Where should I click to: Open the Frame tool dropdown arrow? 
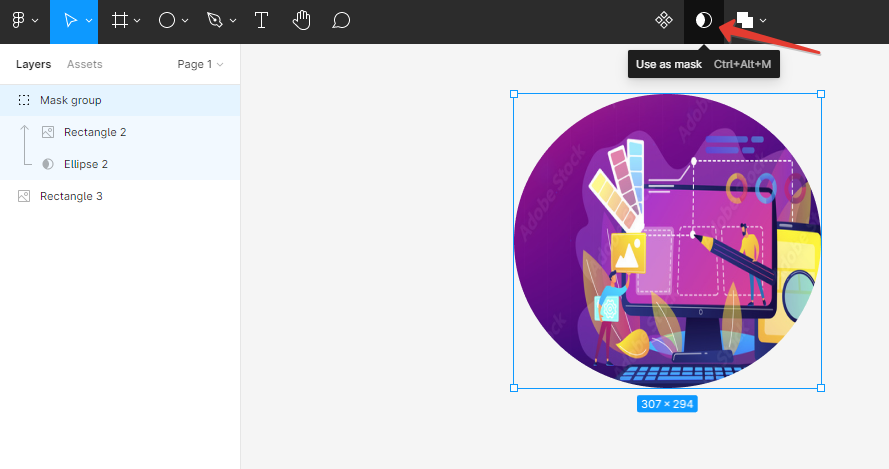click(x=137, y=20)
